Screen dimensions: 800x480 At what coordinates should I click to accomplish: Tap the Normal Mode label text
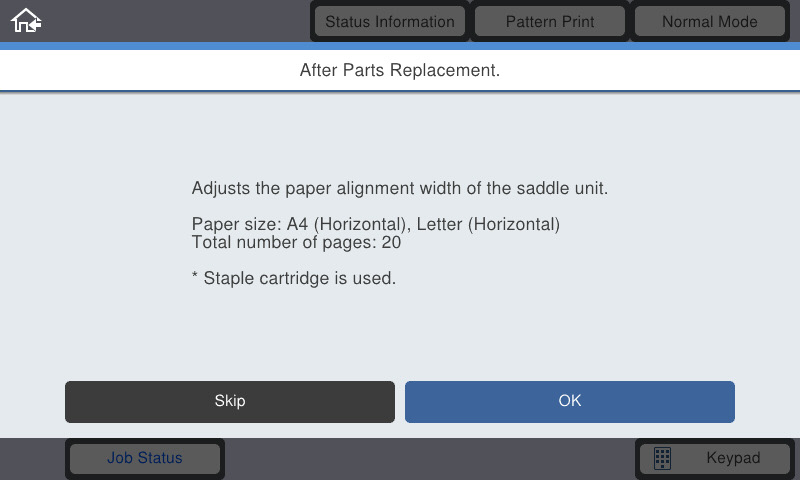click(710, 21)
